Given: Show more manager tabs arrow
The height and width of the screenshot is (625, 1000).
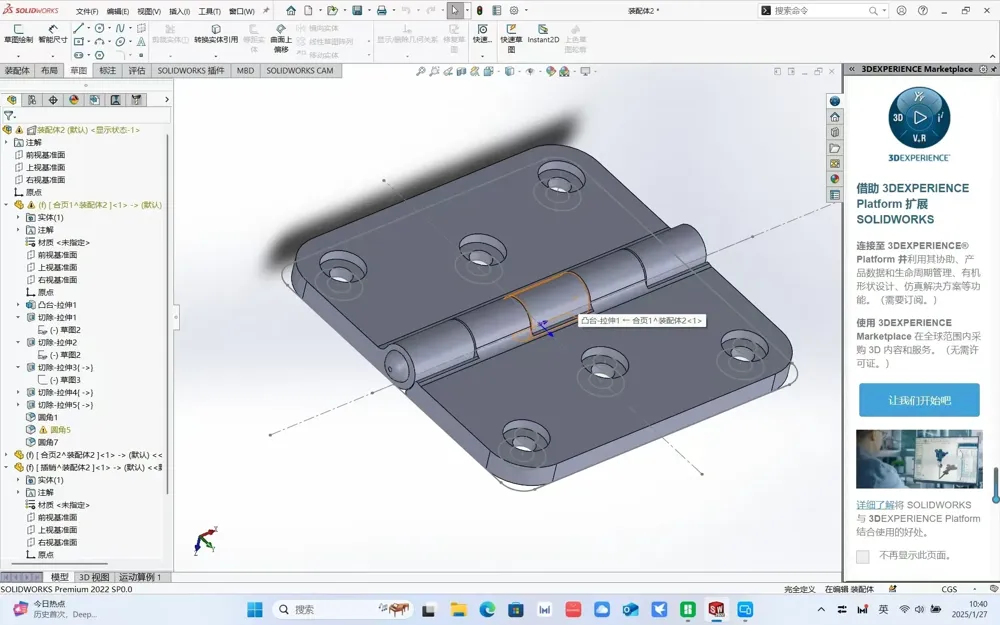Looking at the screenshot, I should [167, 99].
